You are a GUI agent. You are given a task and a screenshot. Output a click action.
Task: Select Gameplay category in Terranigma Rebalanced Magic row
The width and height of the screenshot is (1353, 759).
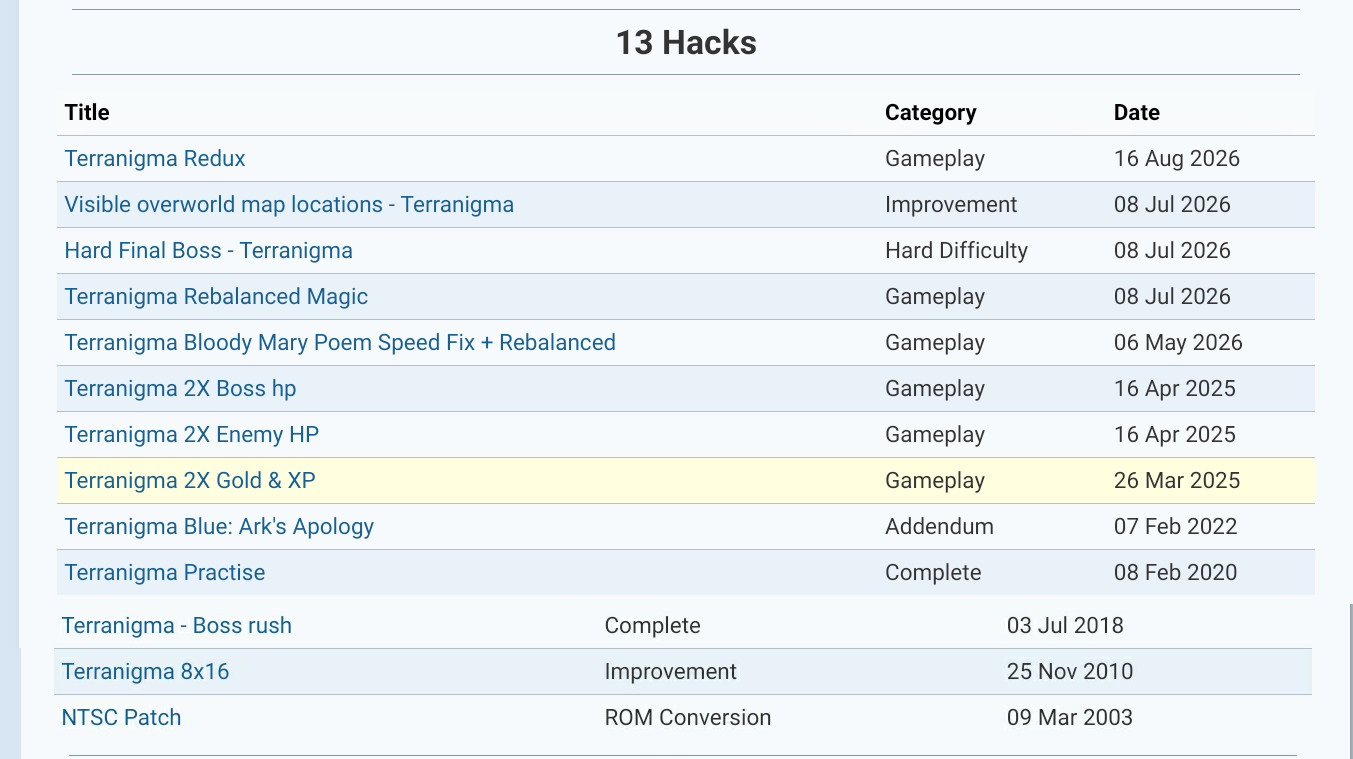[x=935, y=296]
